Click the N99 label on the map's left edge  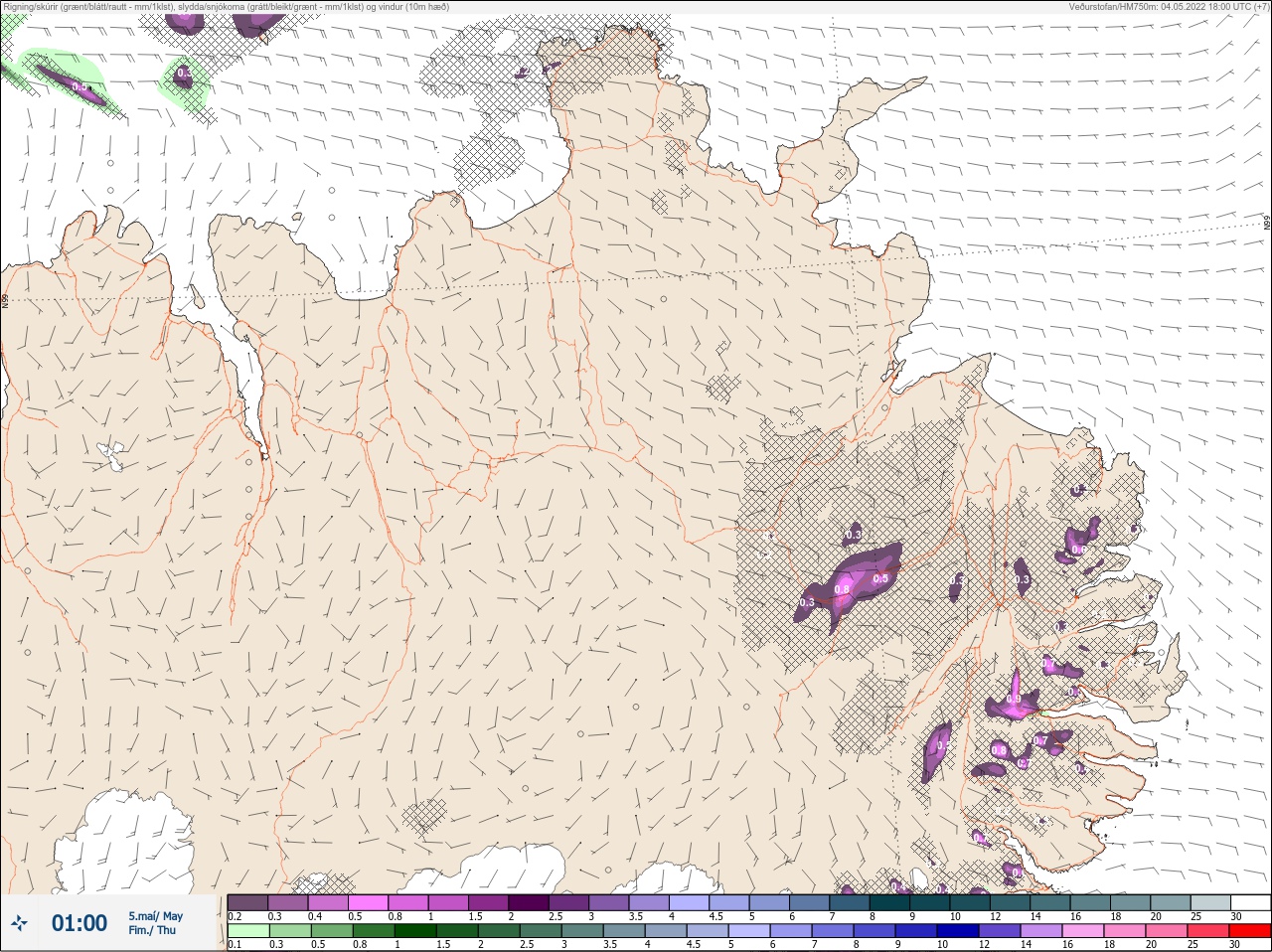coord(5,300)
